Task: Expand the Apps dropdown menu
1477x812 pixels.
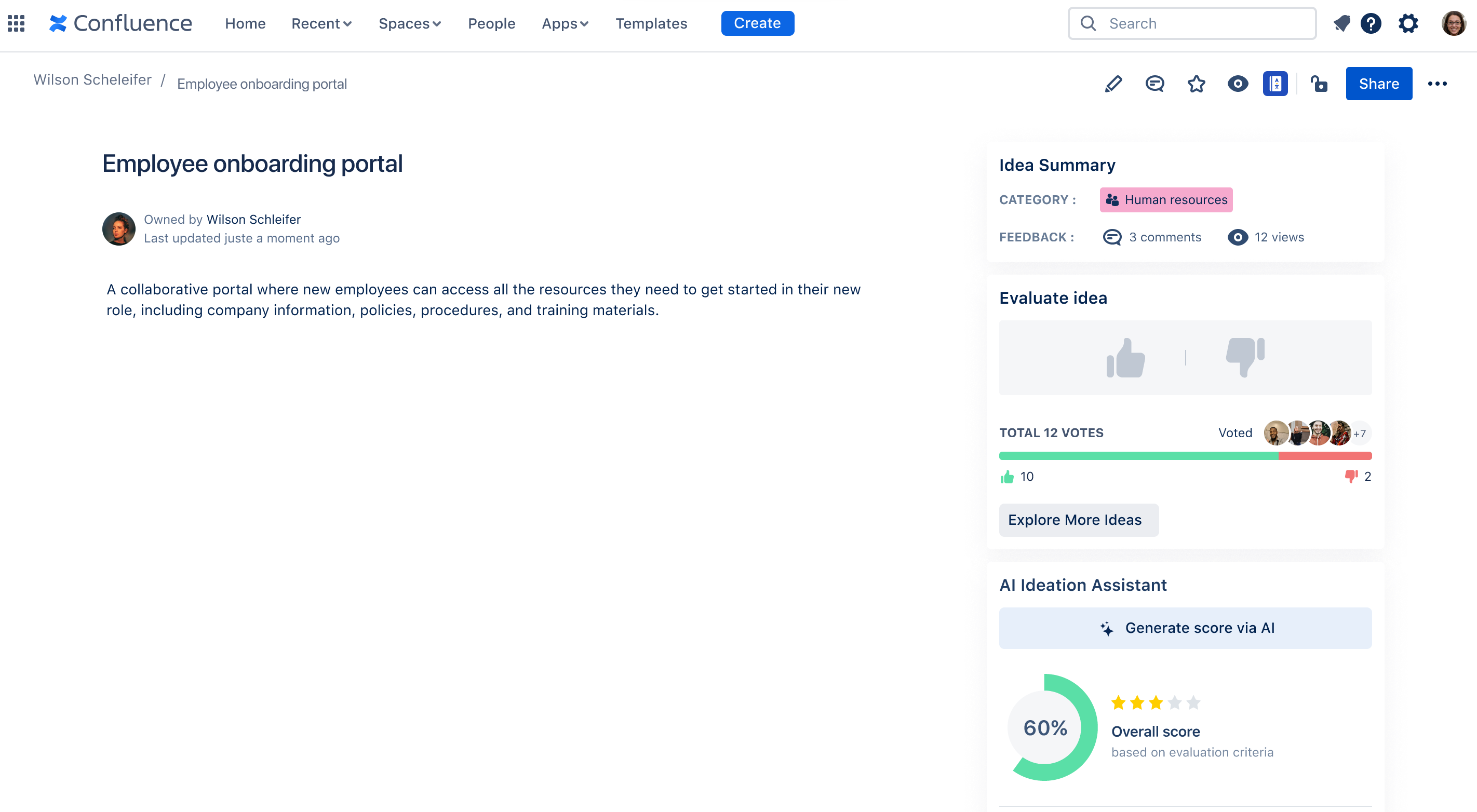Action: pyautogui.click(x=565, y=23)
